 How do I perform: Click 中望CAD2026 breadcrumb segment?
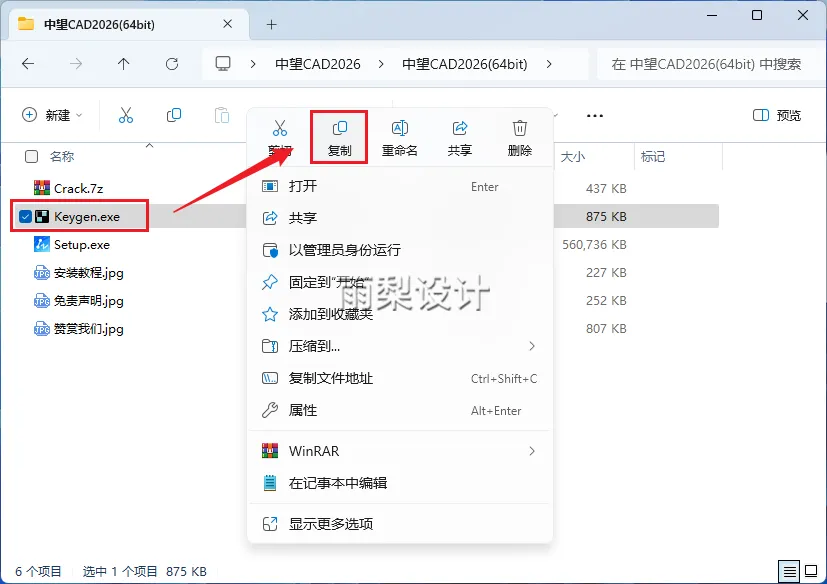318,64
